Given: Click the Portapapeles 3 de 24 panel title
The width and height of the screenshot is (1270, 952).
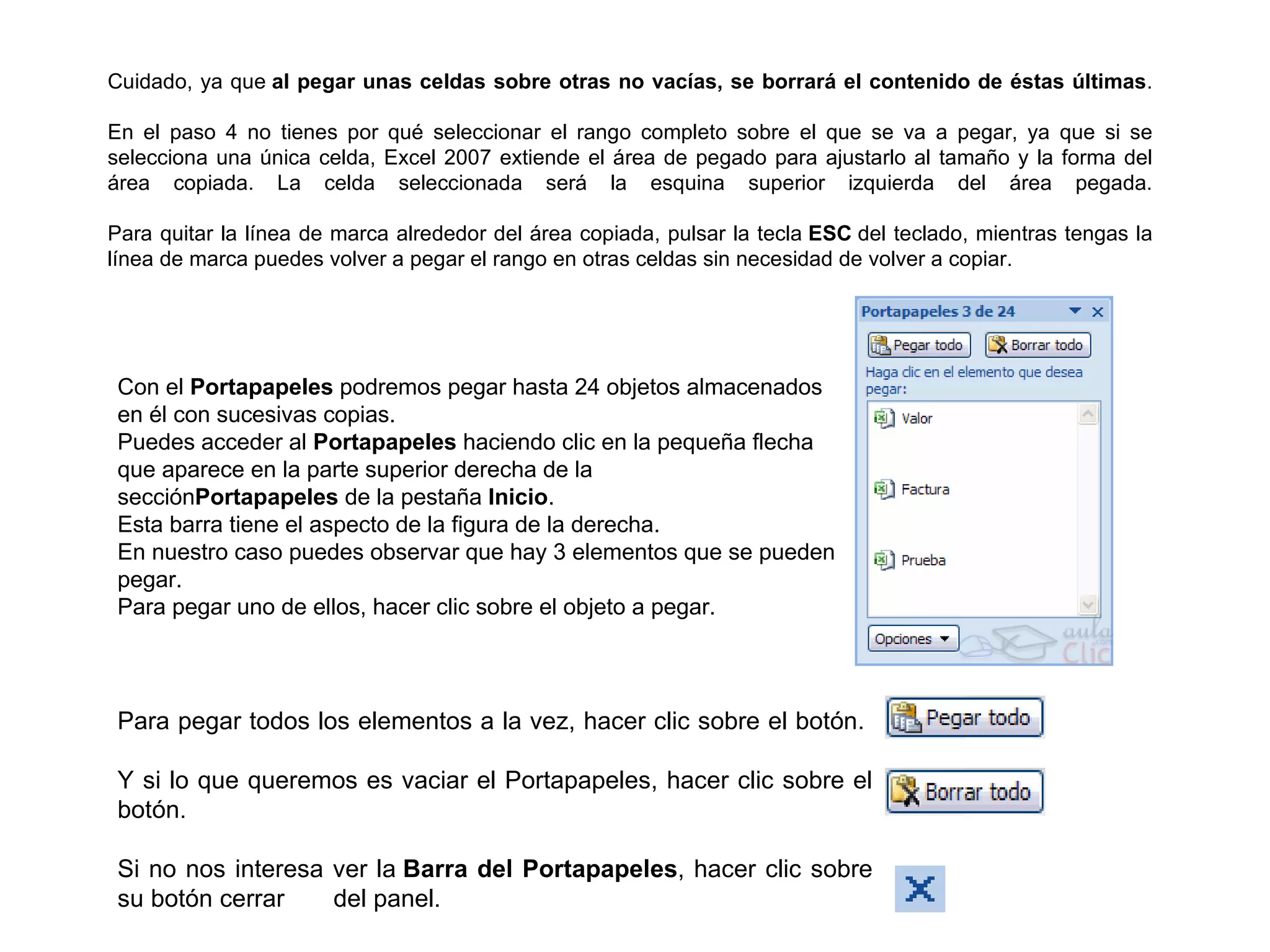Looking at the screenshot, I should (938, 312).
